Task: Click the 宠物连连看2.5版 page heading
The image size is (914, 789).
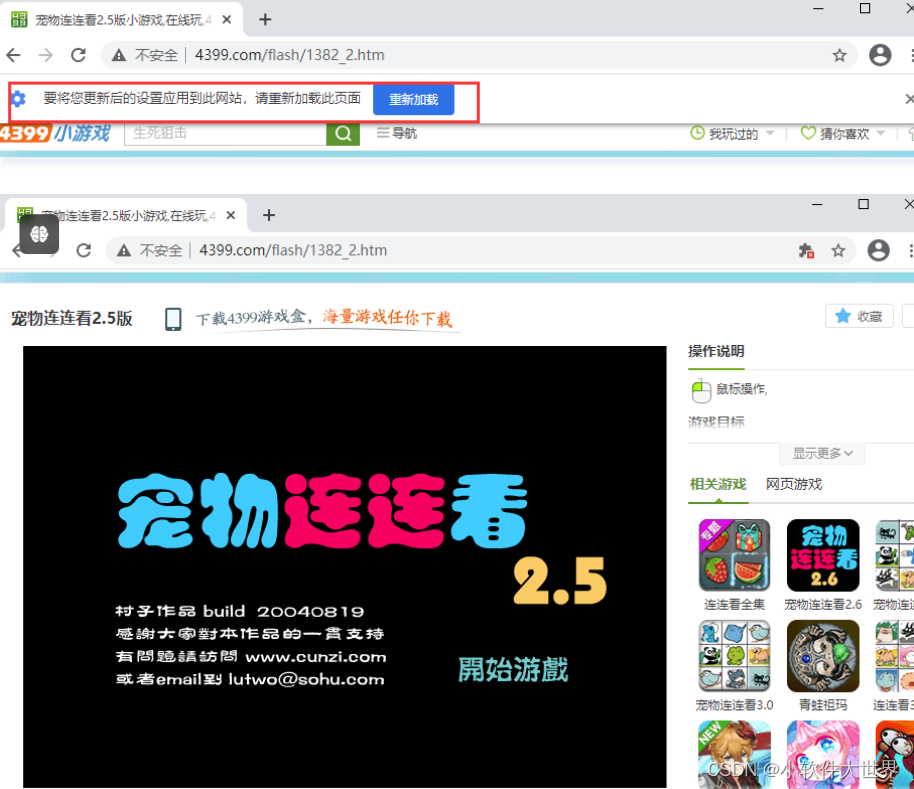Action: (72, 319)
